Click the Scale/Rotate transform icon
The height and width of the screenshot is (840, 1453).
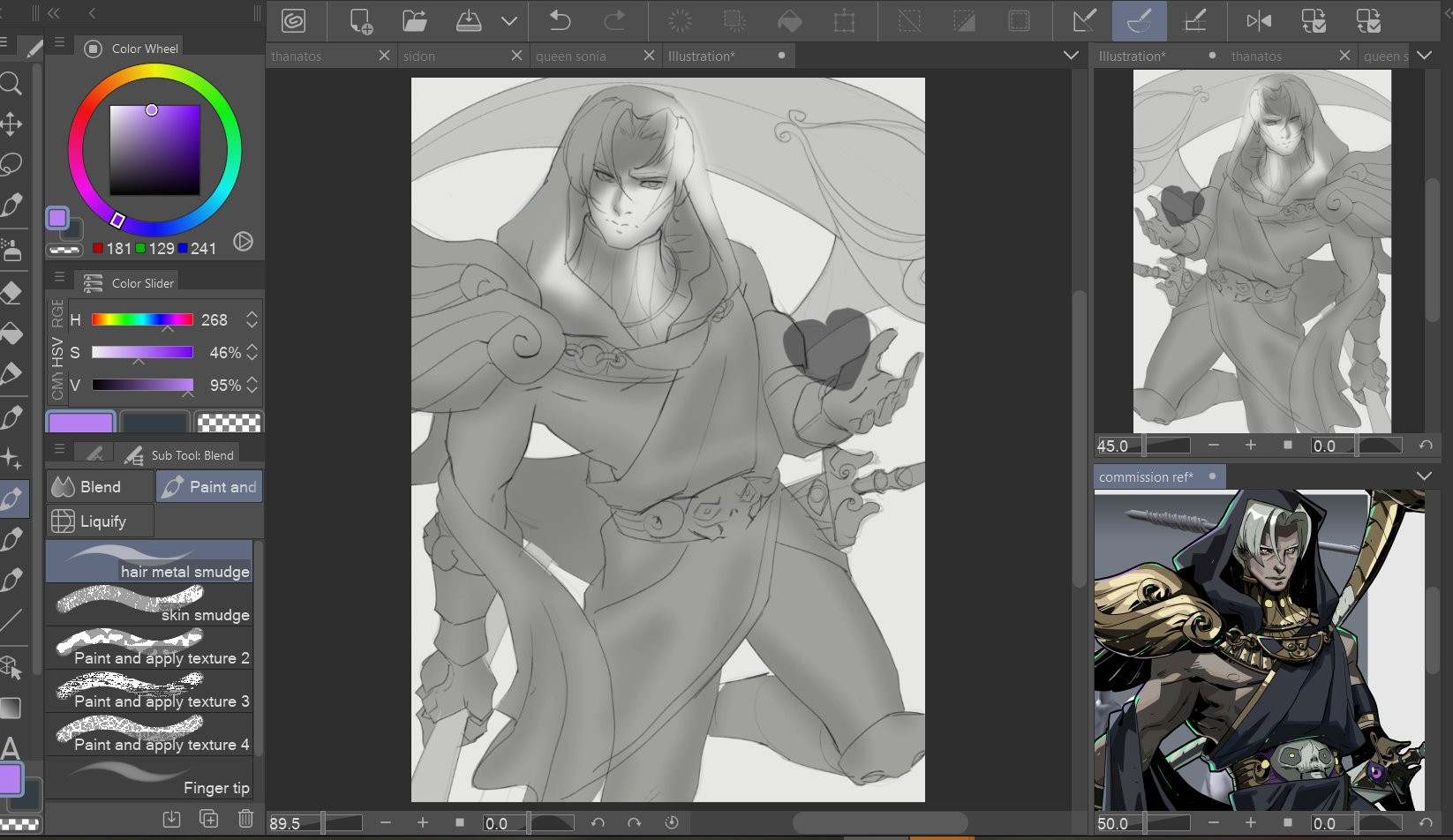(x=844, y=20)
